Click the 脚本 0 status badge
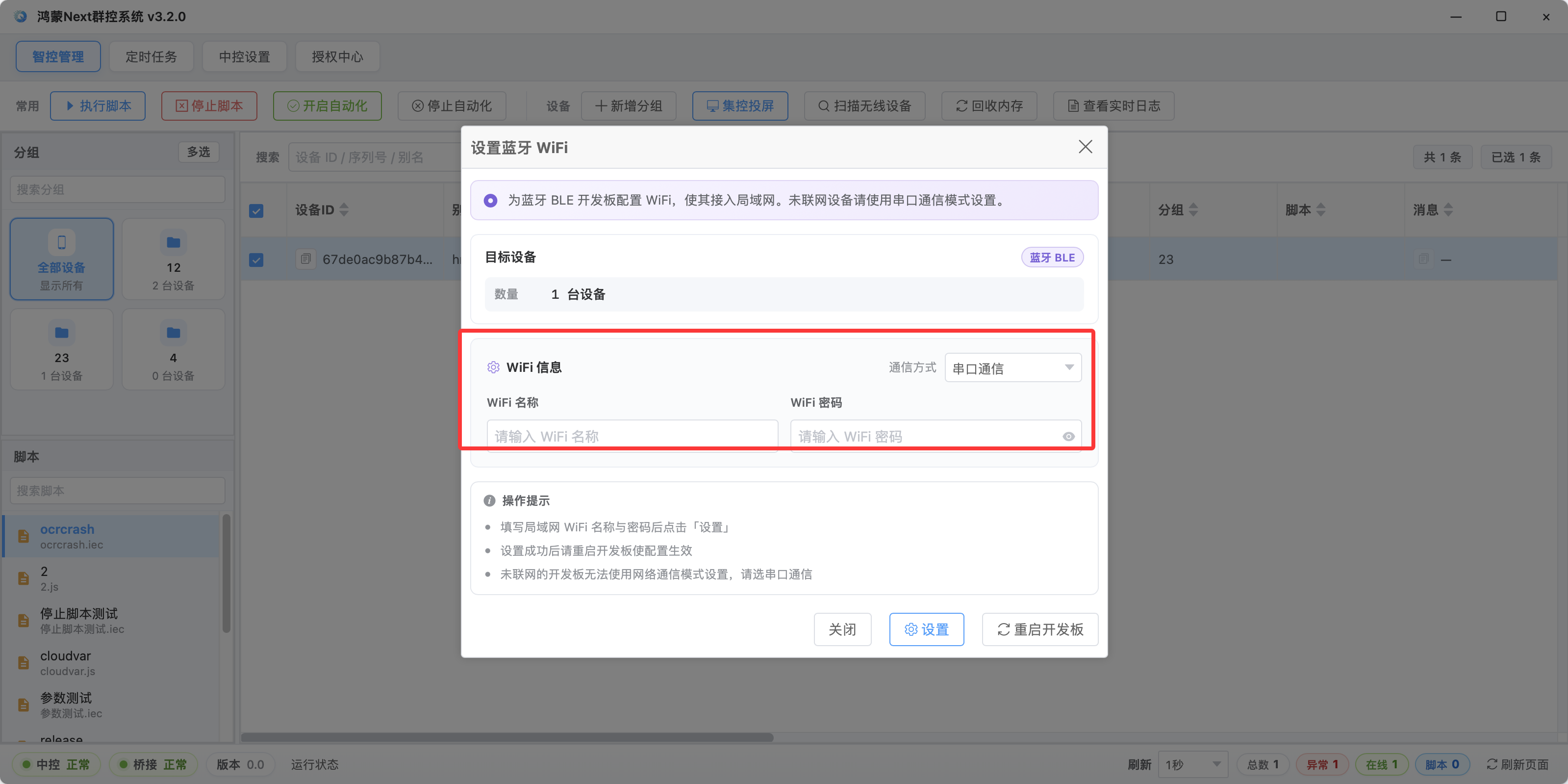 (1442, 764)
